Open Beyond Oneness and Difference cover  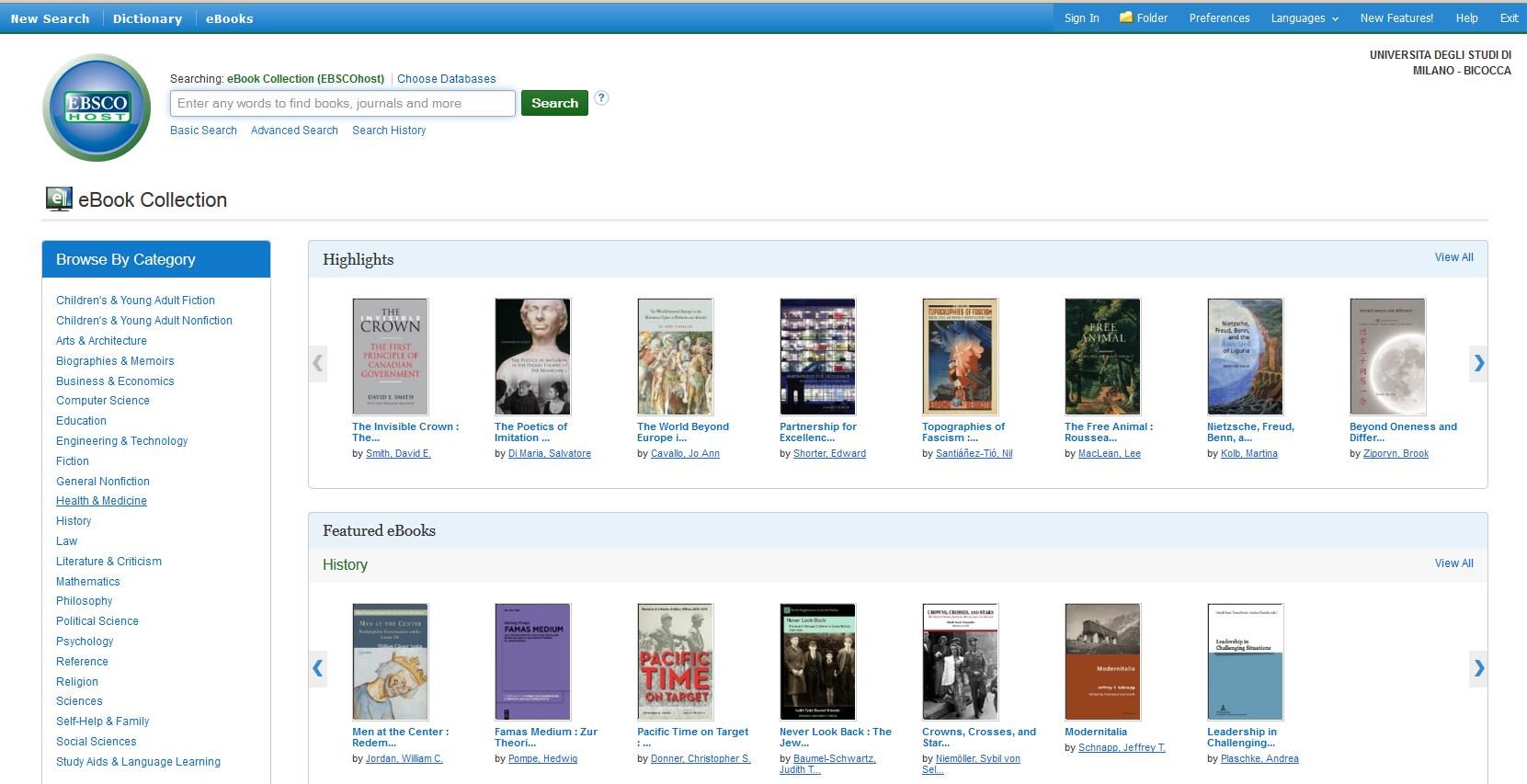pyautogui.click(x=1388, y=357)
